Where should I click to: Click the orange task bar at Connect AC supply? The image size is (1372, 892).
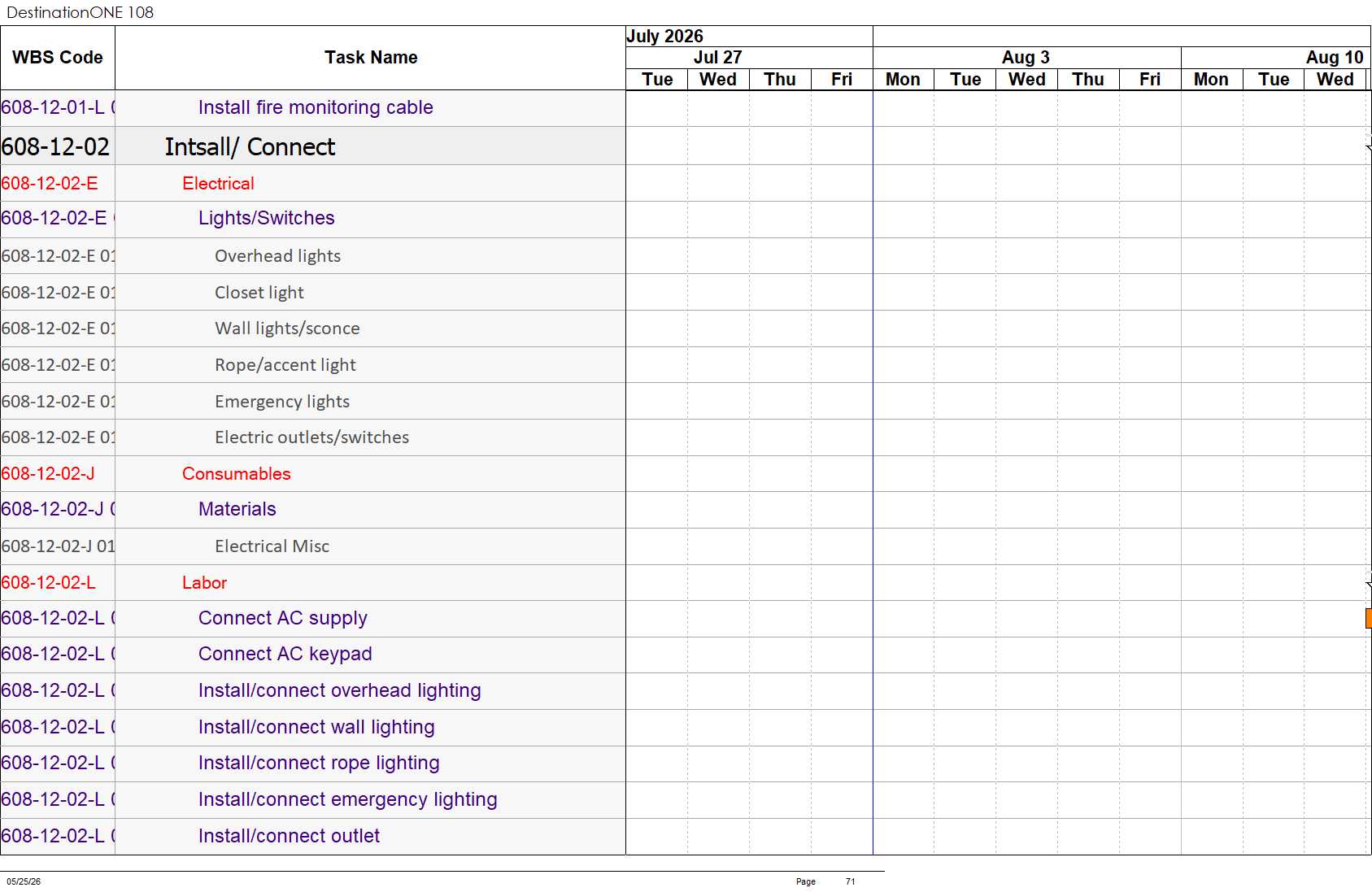click(1368, 618)
